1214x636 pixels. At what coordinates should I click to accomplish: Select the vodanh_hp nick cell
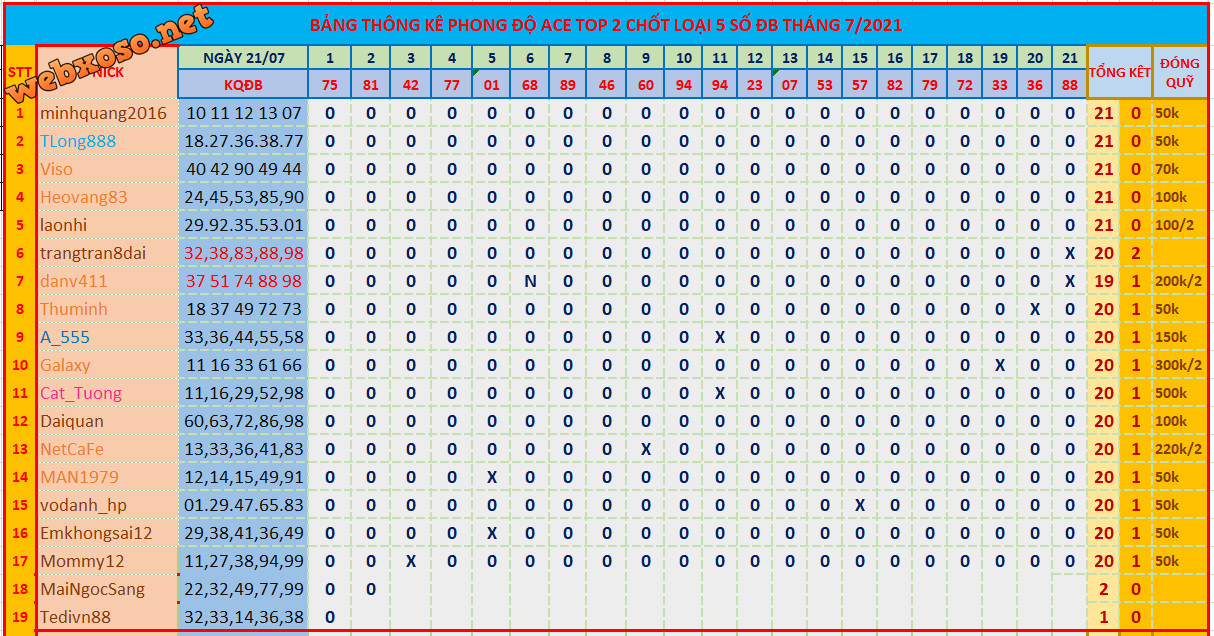(107, 505)
